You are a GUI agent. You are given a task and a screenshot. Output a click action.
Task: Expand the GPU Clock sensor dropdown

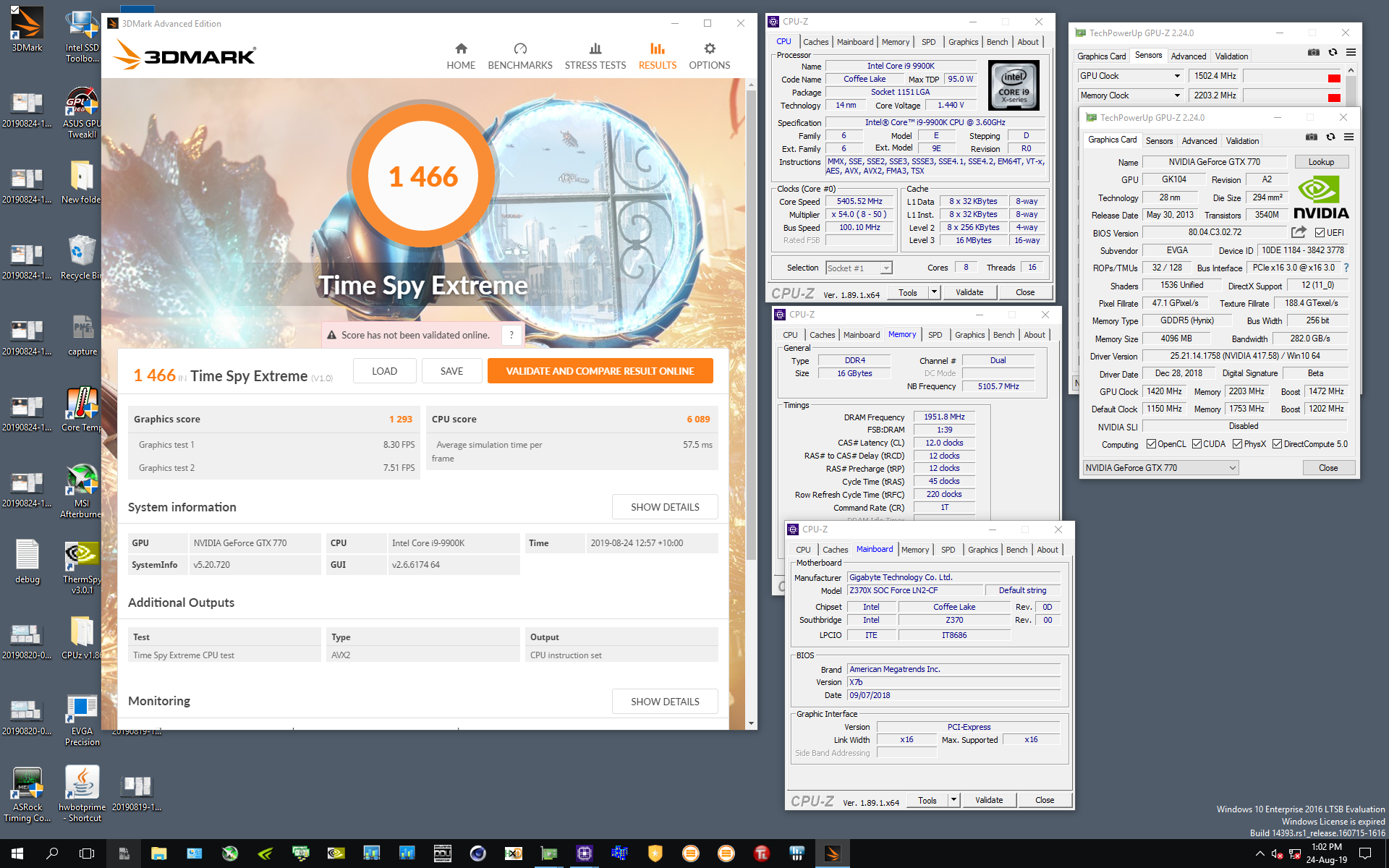pos(1177,76)
